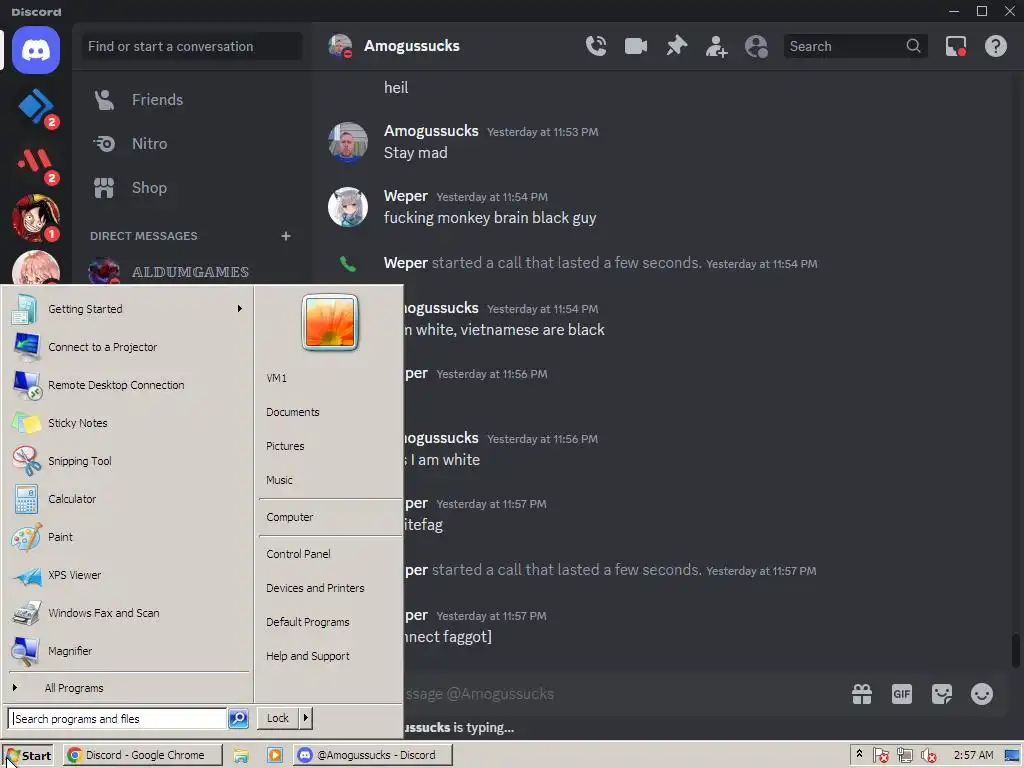Viewport: 1024px width, 768px height.
Task: Open the Discord Shop
Action: (192, 188)
